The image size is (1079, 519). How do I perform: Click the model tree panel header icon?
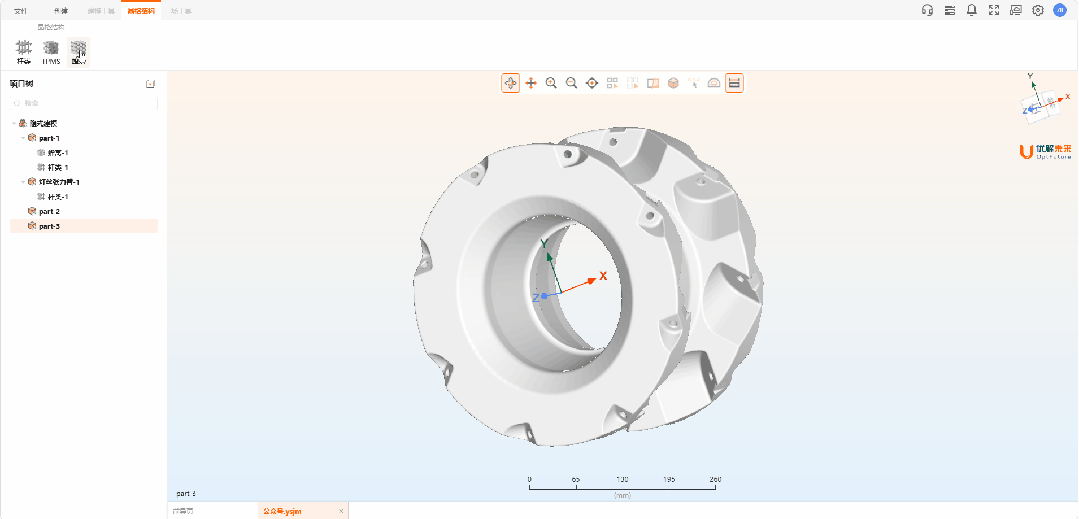(x=151, y=84)
